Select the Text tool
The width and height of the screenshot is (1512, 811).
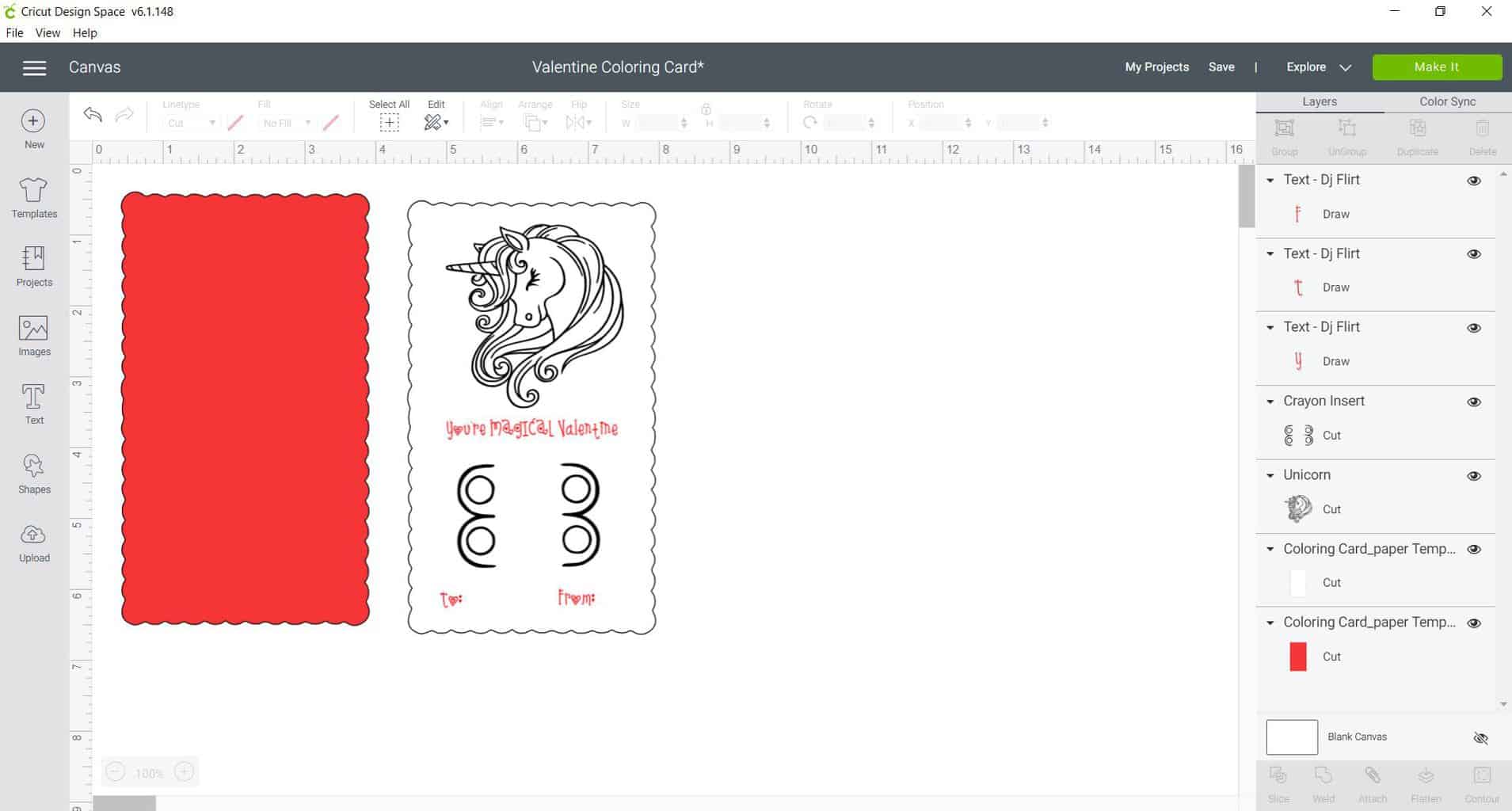click(x=34, y=404)
